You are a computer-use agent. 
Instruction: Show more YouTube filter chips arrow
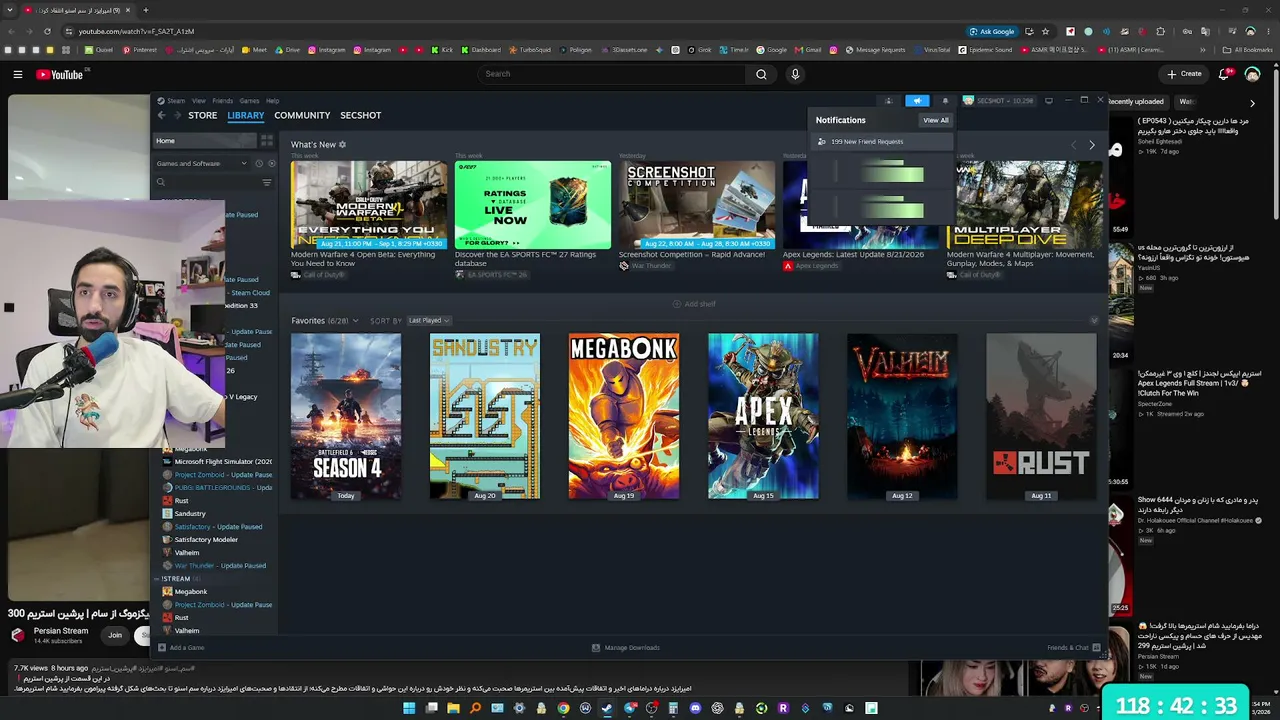tap(1252, 103)
